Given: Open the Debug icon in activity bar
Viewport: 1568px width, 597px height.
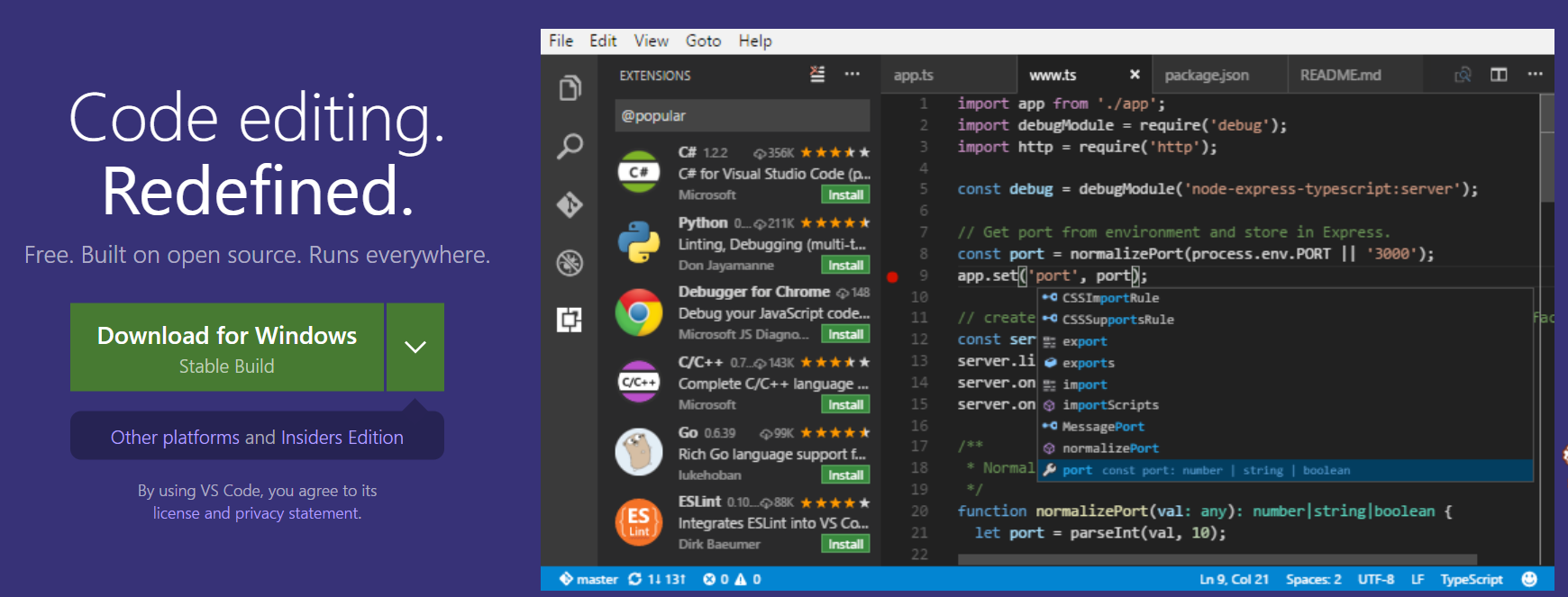Looking at the screenshot, I should 570,263.
